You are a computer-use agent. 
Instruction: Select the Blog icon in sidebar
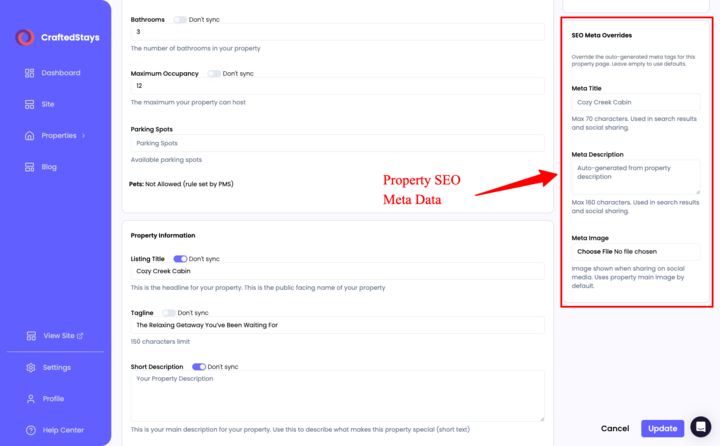[x=29, y=167]
